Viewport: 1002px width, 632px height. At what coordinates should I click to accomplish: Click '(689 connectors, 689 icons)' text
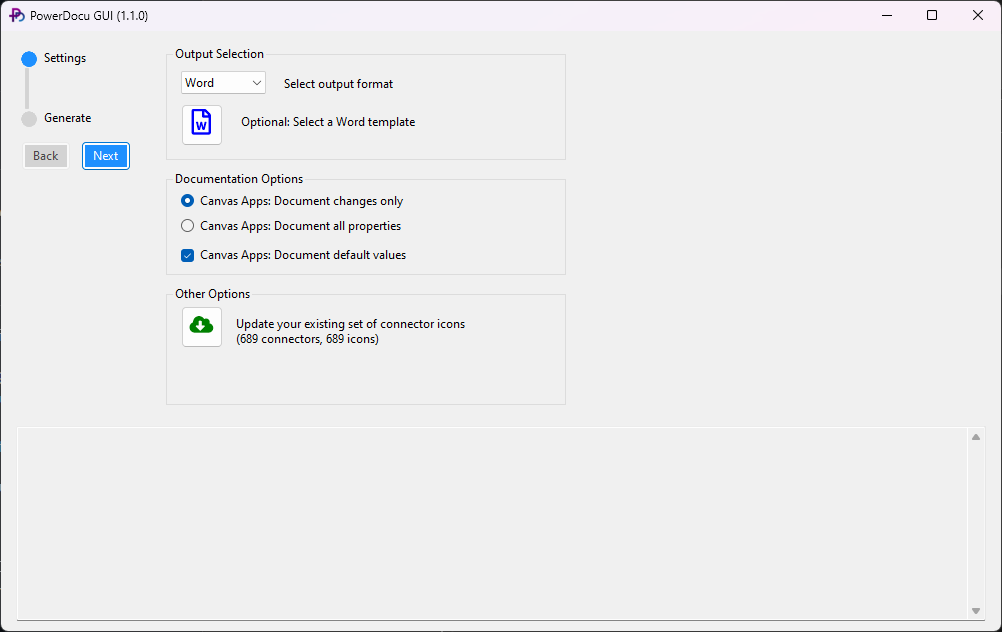pyautogui.click(x=307, y=339)
